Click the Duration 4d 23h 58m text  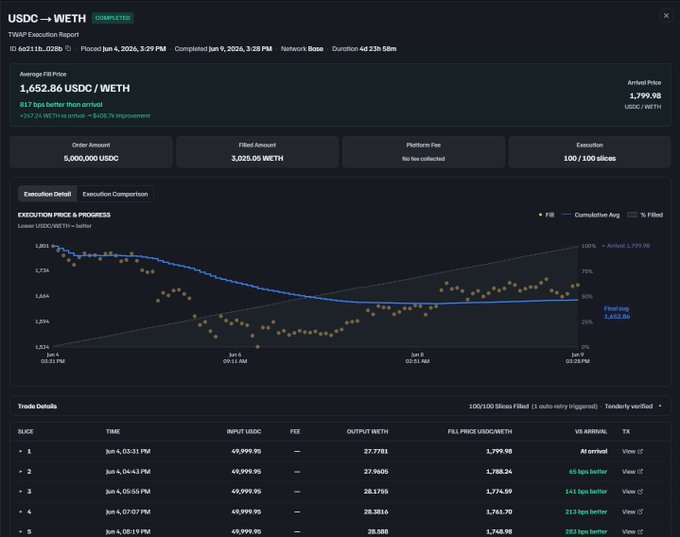364,49
